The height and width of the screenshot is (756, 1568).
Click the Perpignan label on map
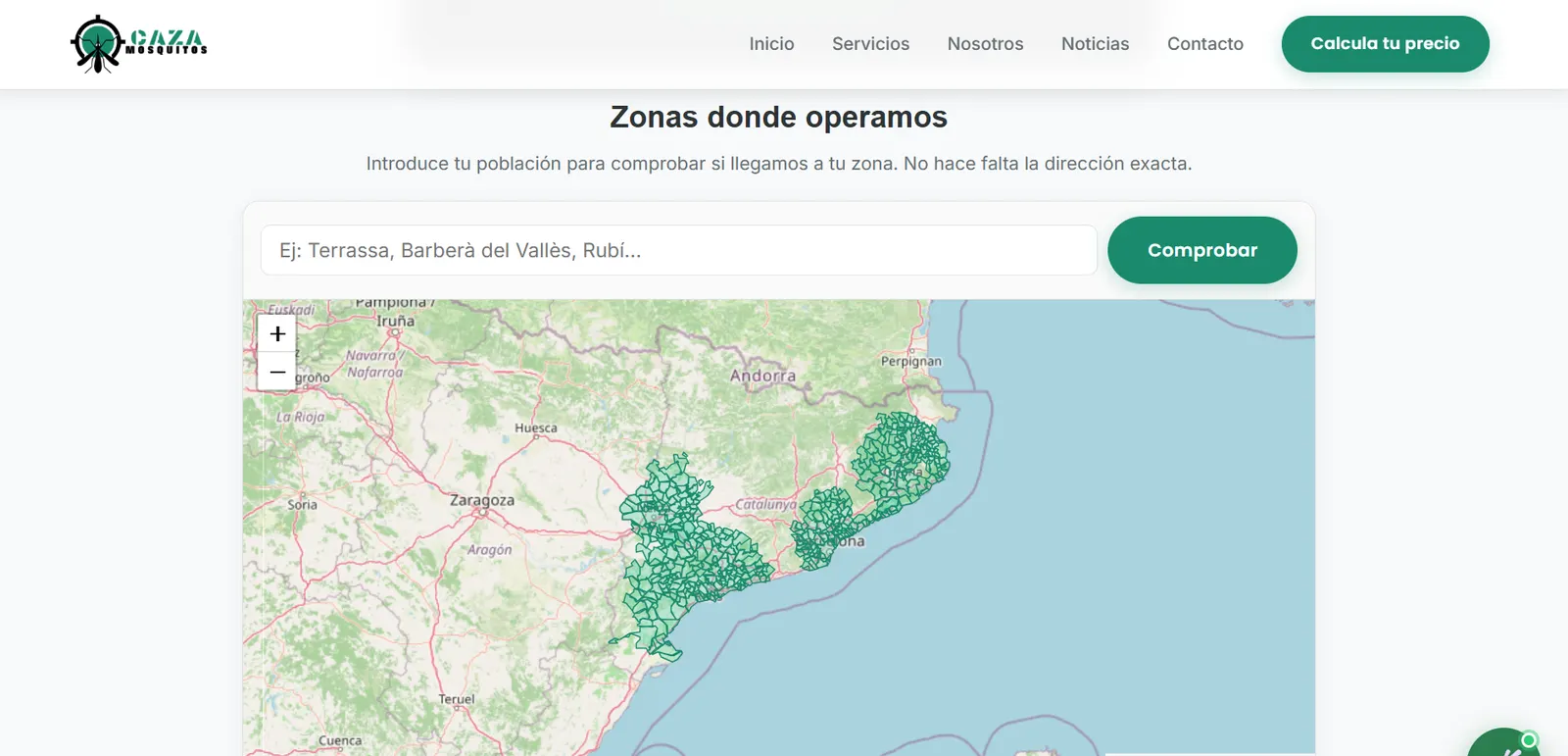coord(910,361)
